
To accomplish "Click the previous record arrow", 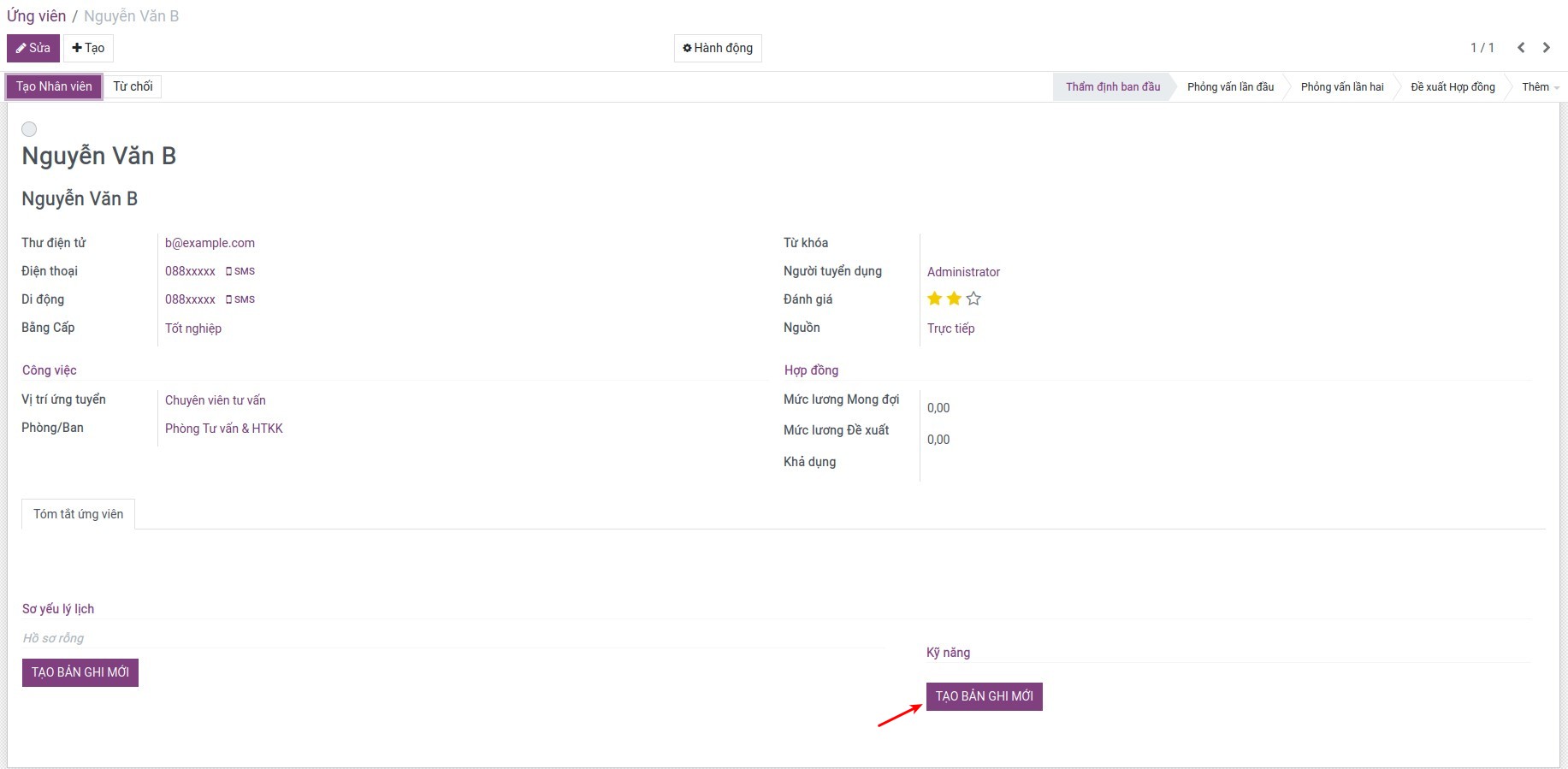I will pyautogui.click(x=1521, y=48).
